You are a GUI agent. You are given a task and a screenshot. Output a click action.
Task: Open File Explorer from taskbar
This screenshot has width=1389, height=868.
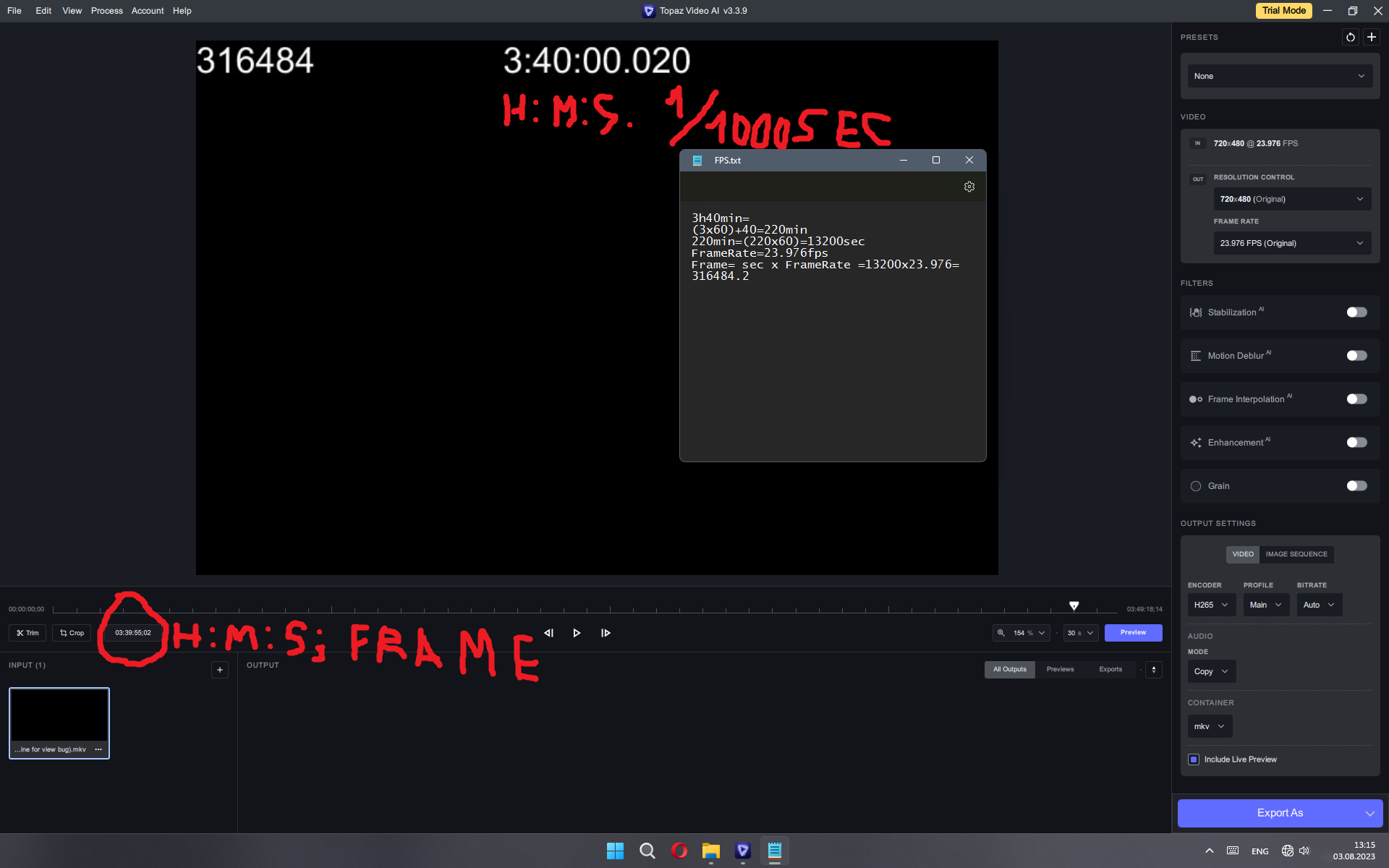711,851
